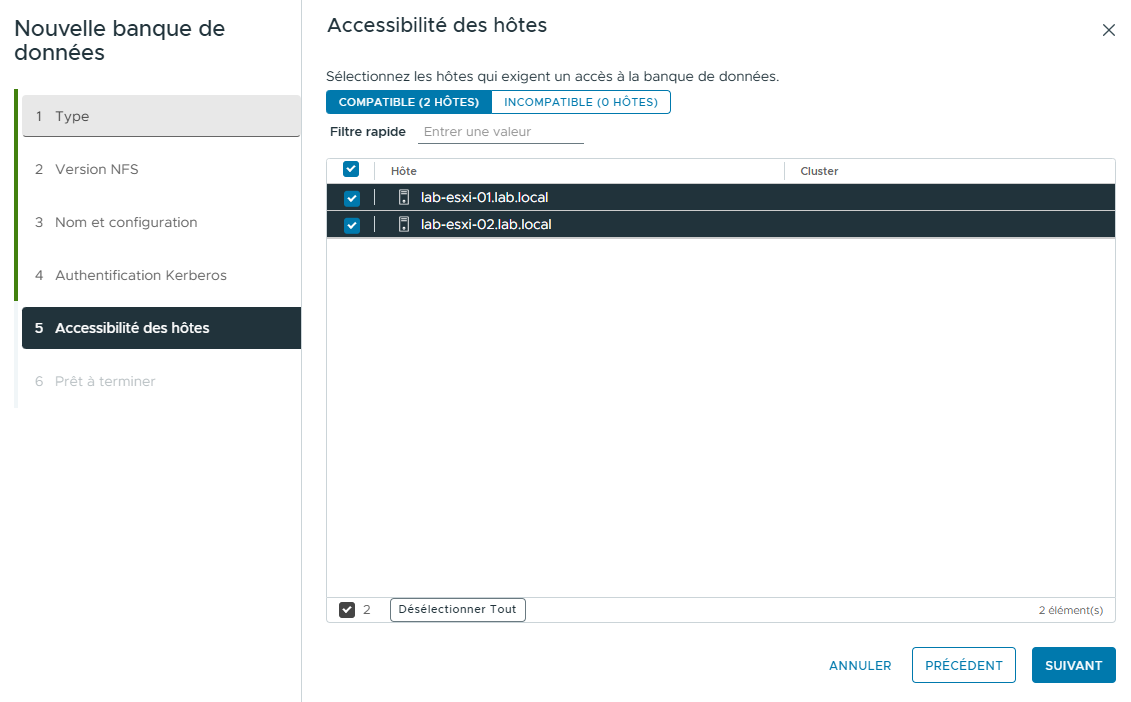This screenshot has width=1131, height=702.
Task: Toggle the select-all checkbox in the header
Action: [351, 169]
